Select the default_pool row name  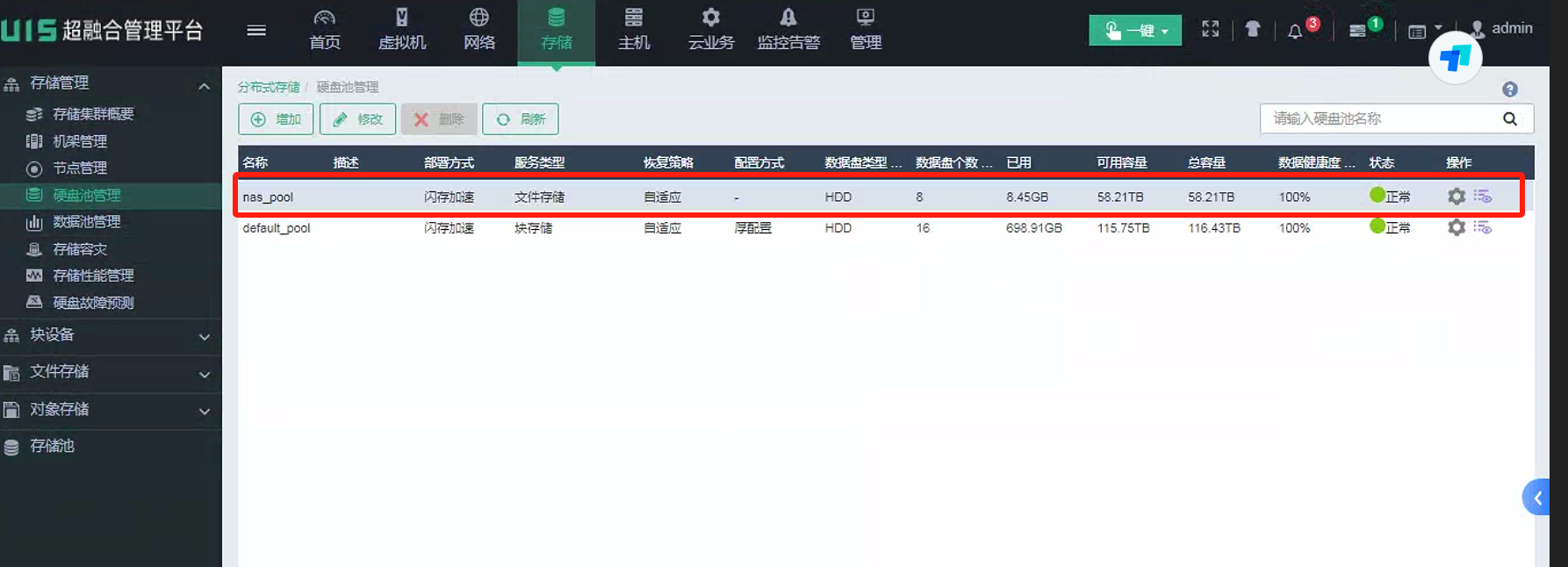(277, 228)
